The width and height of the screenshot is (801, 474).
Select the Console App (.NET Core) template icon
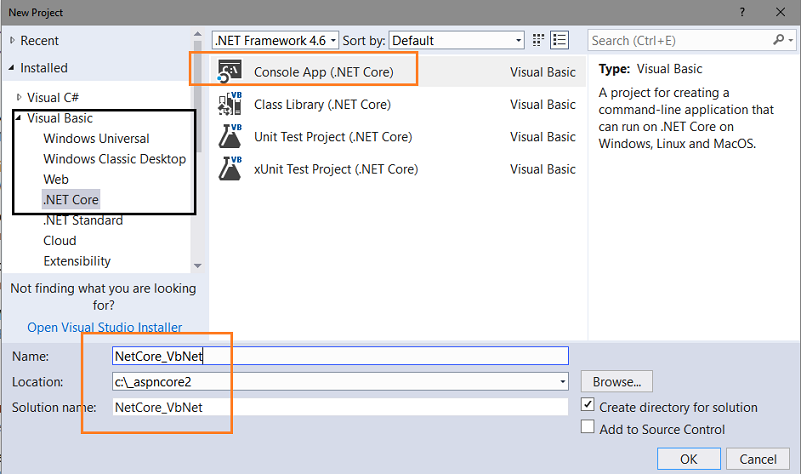point(229,71)
